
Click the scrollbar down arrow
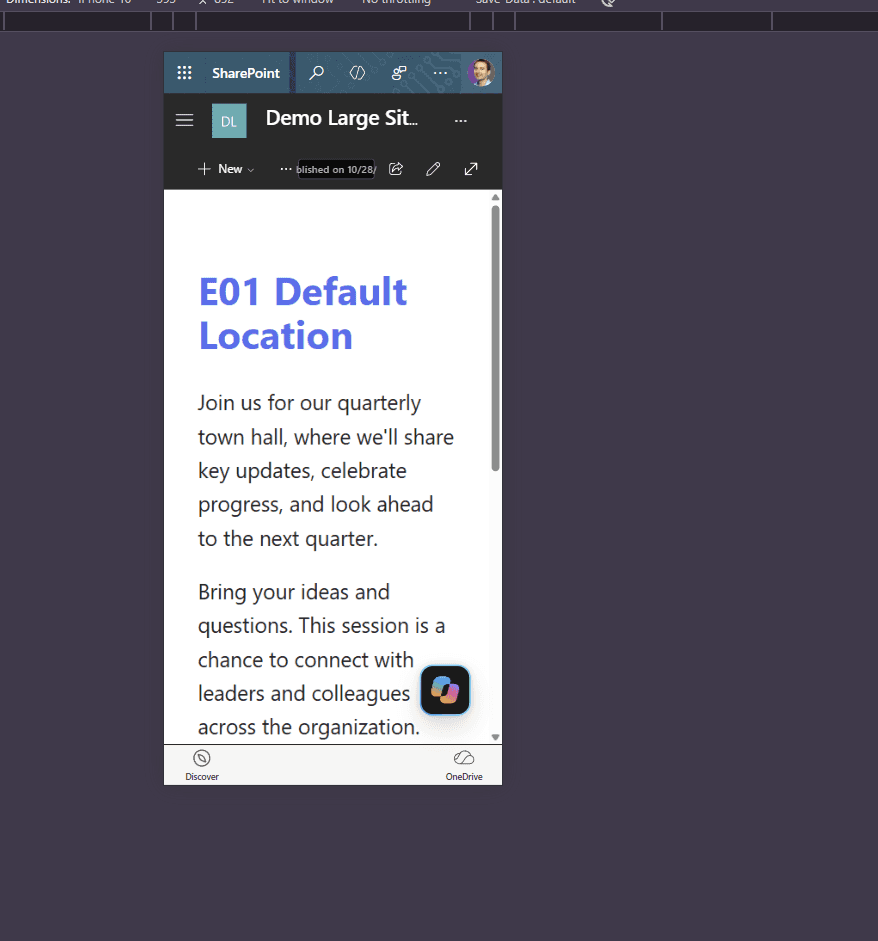click(x=495, y=738)
